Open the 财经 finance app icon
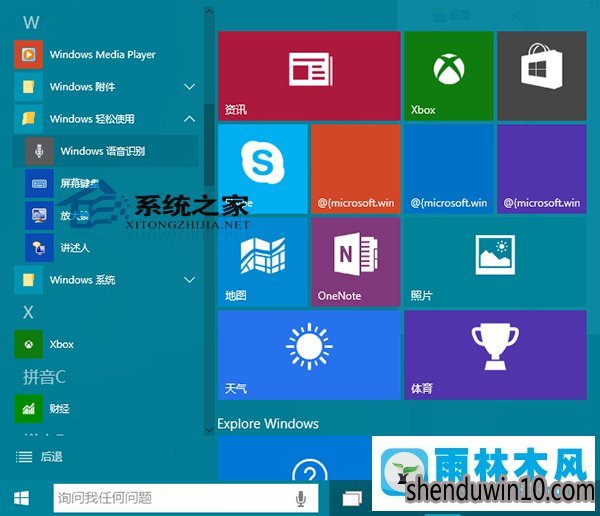600x516 pixels. coord(28,409)
